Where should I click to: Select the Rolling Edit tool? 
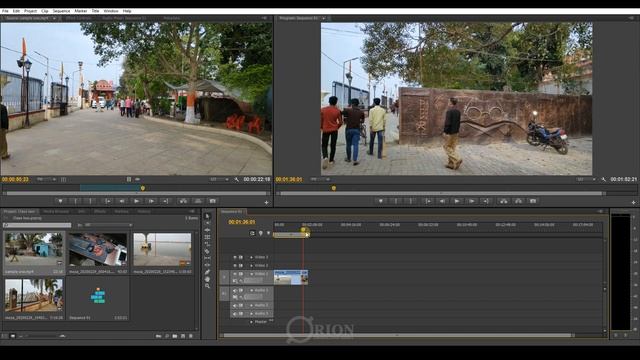pos(207,237)
